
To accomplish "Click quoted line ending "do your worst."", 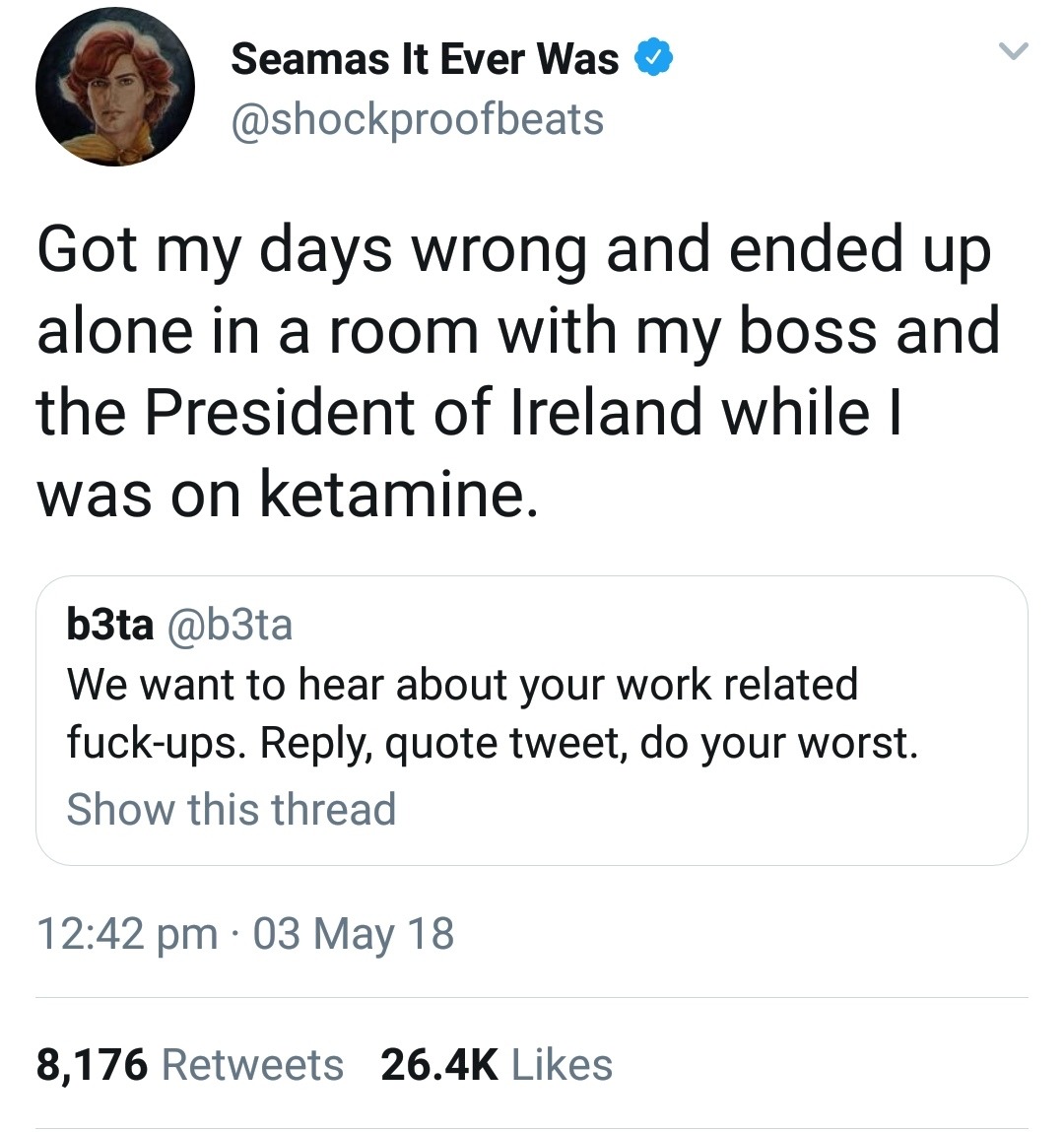I will (x=492, y=742).
